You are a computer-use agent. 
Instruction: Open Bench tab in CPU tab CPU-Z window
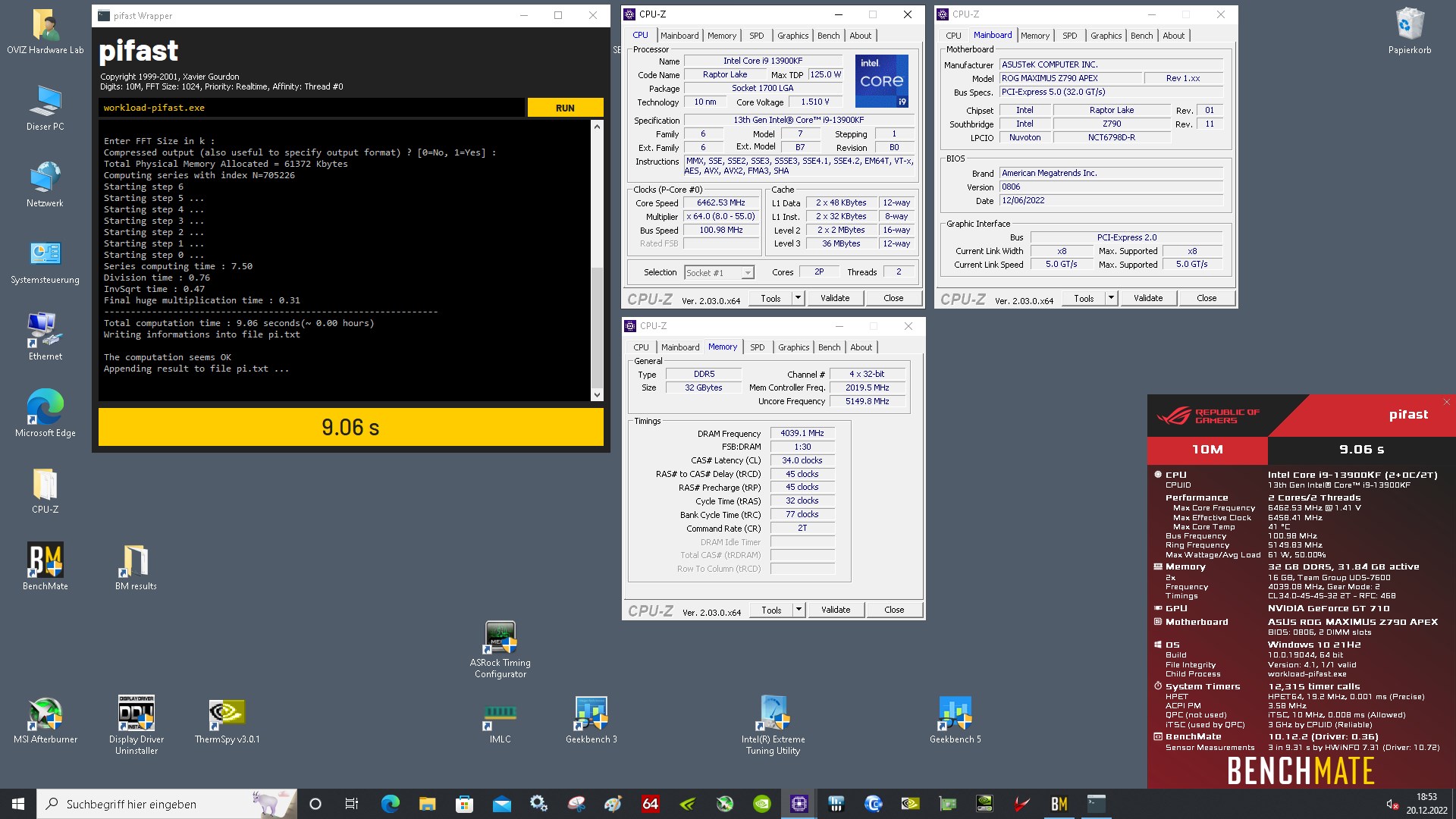[828, 36]
